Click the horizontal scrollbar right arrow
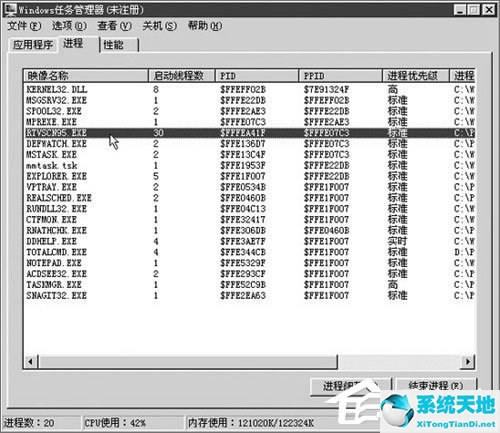500x433 pixels. [467, 361]
